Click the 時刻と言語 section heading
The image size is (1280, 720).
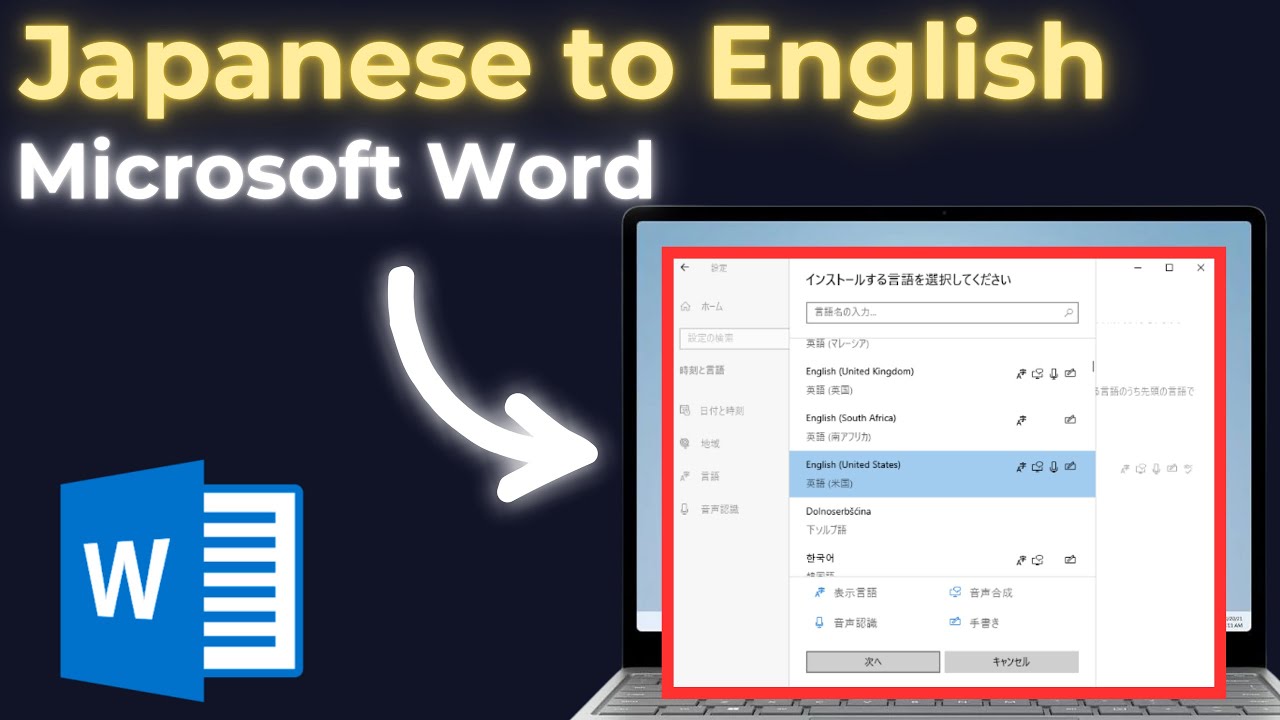click(702, 371)
